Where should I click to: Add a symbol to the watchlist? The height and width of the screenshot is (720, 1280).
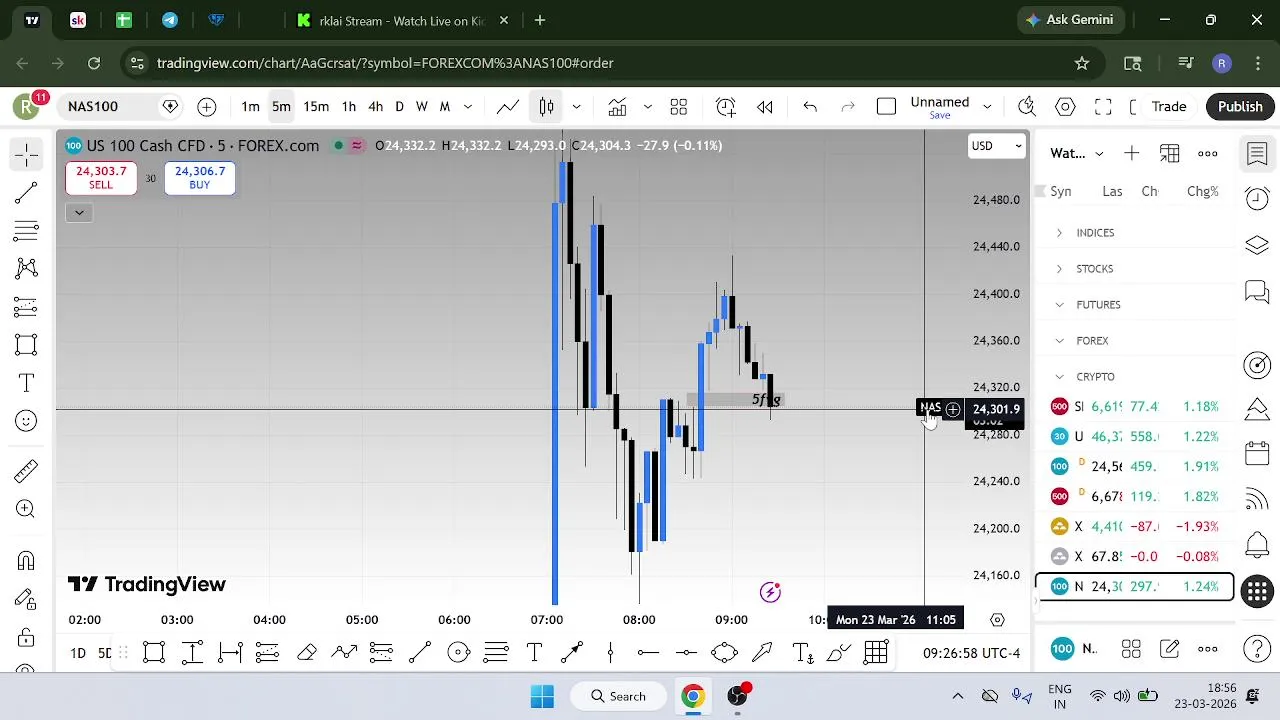click(x=1131, y=153)
